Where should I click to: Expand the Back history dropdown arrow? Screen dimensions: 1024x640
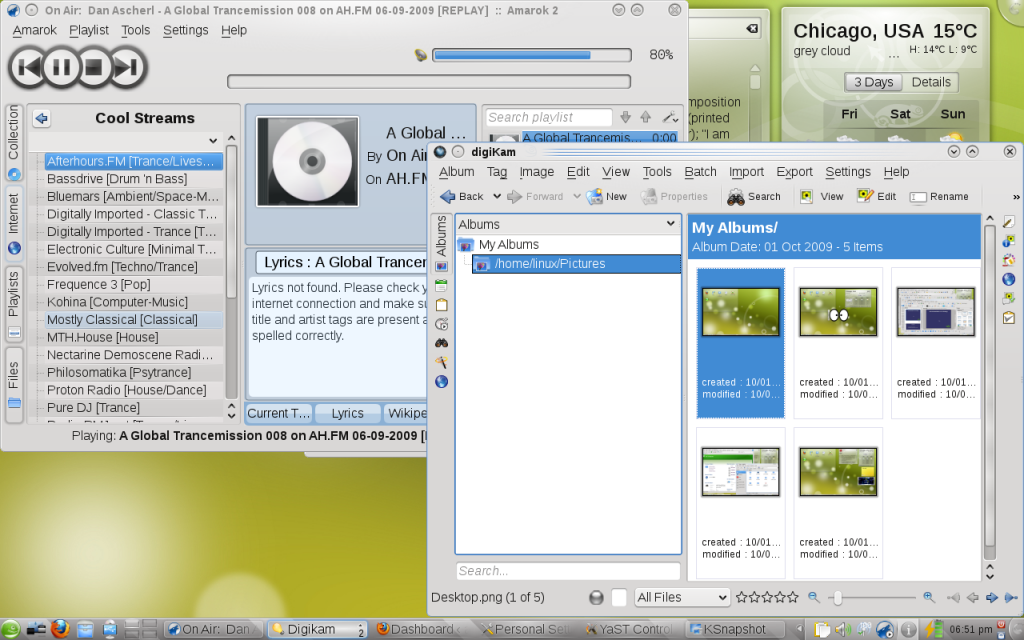496,197
